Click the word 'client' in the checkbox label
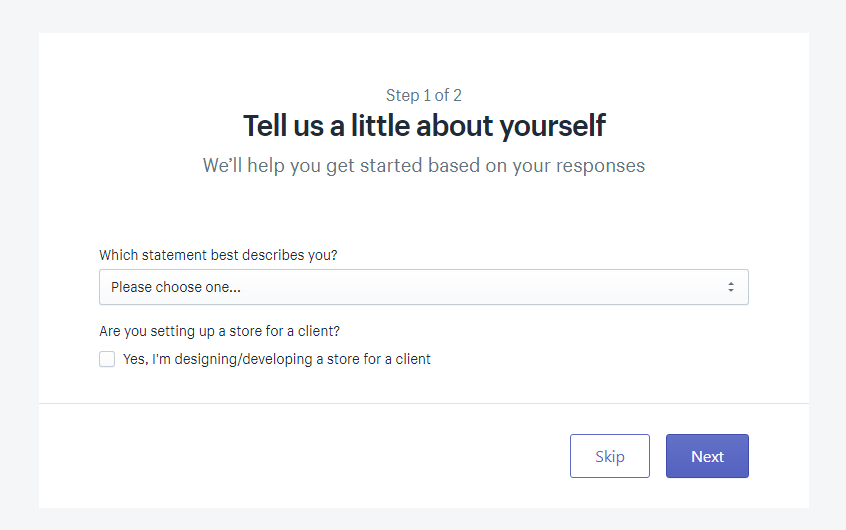Viewport: 846px width, 530px height. click(x=409, y=359)
